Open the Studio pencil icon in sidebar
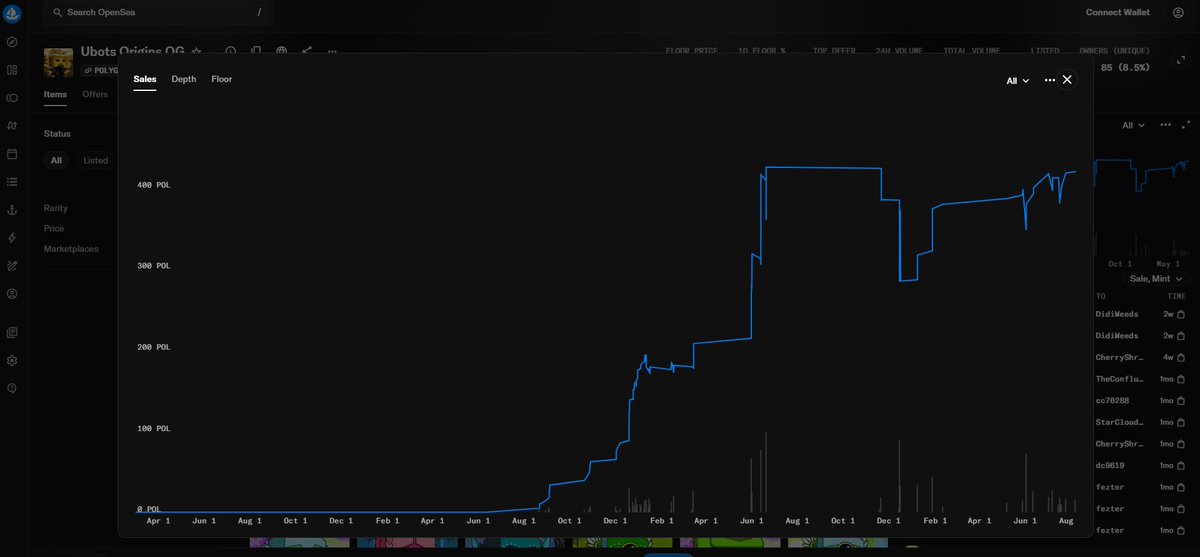1200x557 pixels. point(12,266)
